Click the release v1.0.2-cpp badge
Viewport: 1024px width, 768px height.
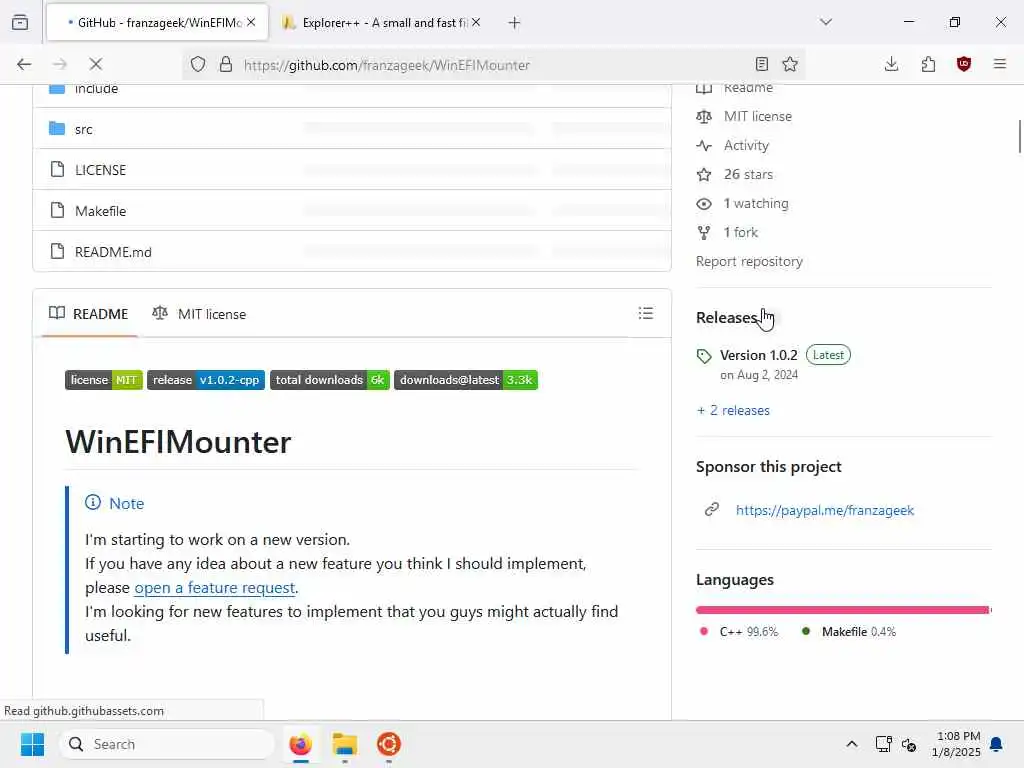pyautogui.click(x=206, y=380)
